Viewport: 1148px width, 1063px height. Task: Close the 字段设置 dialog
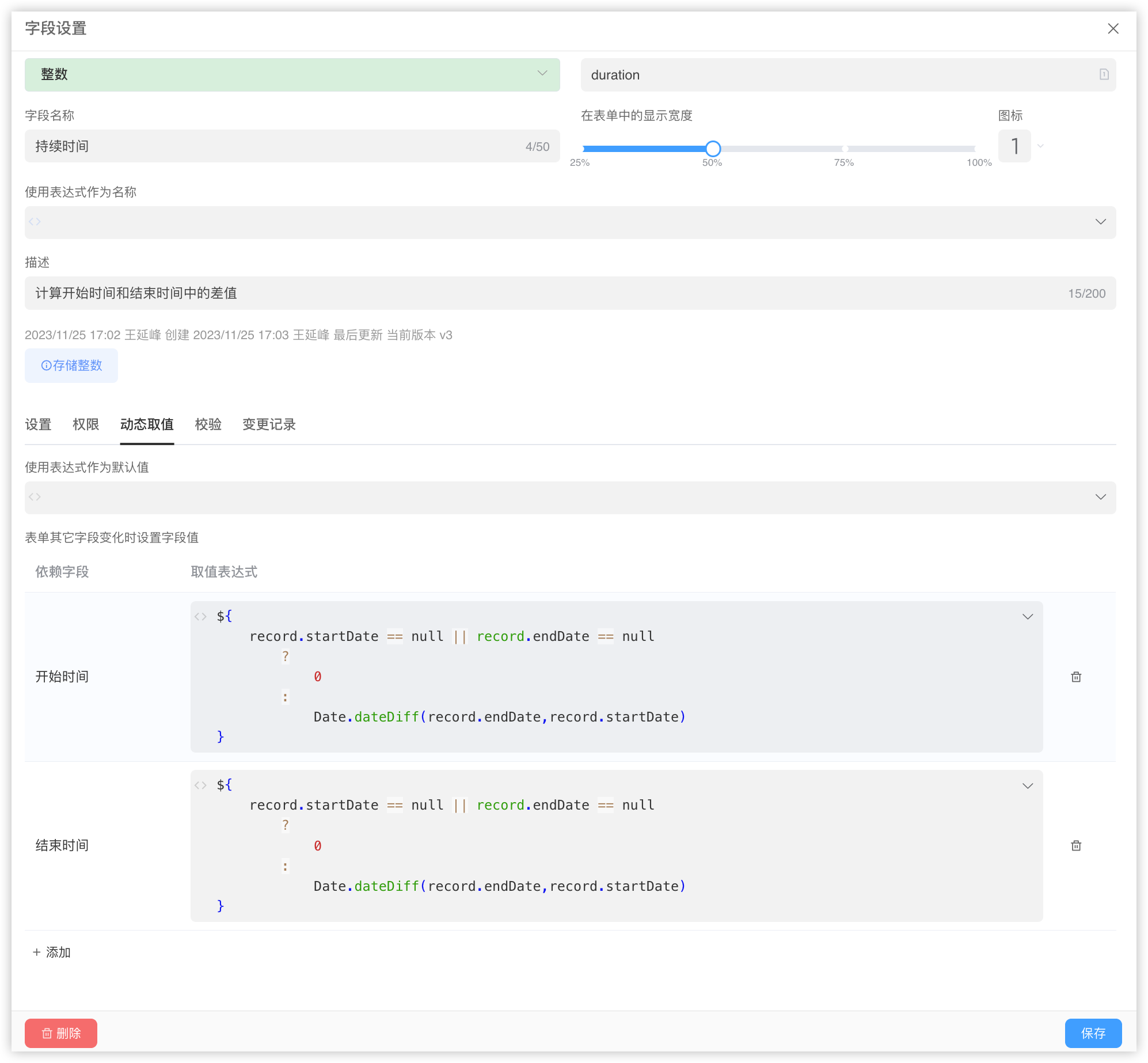pos(1113,29)
